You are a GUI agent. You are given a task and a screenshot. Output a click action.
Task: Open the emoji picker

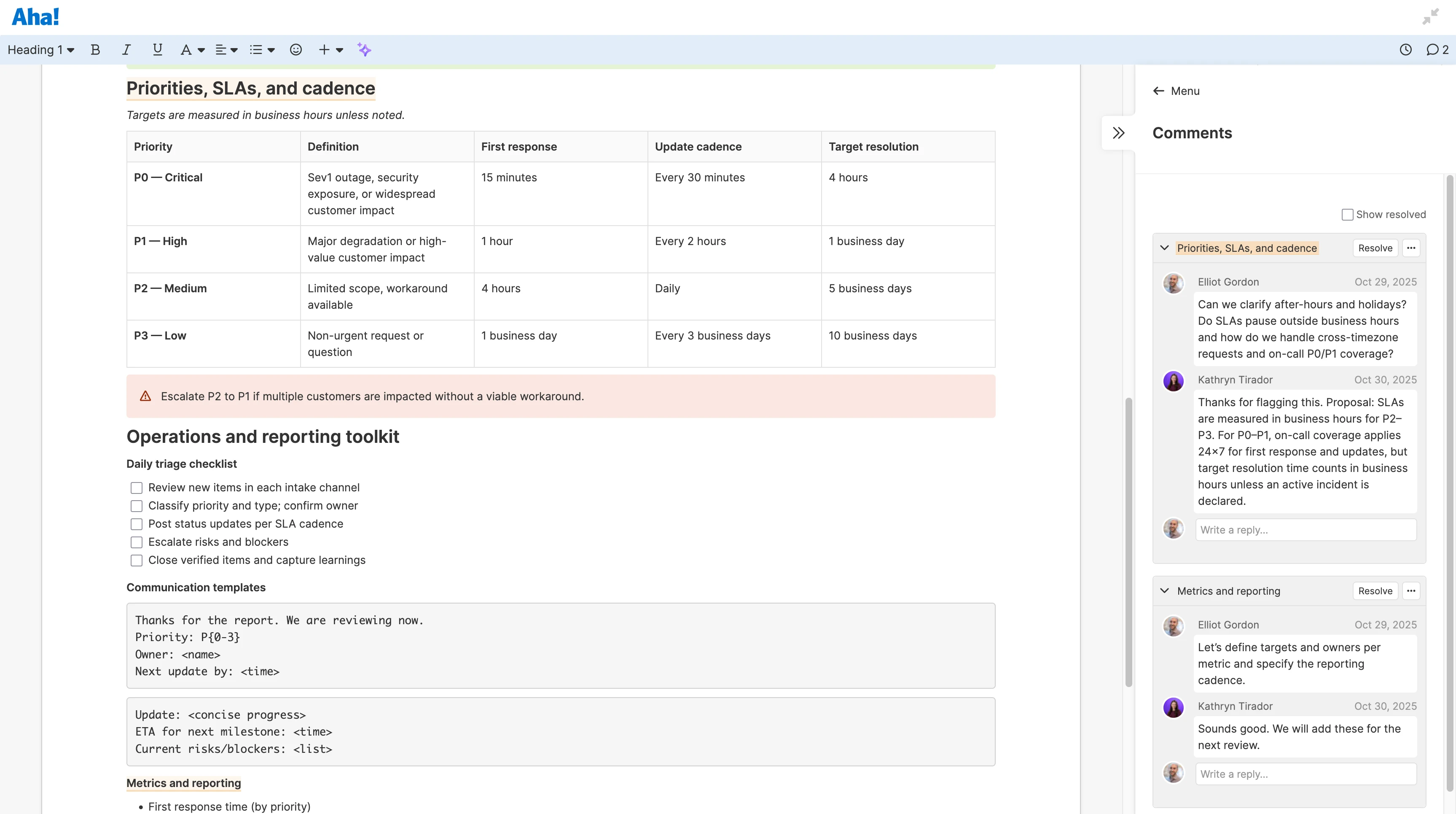295,50
